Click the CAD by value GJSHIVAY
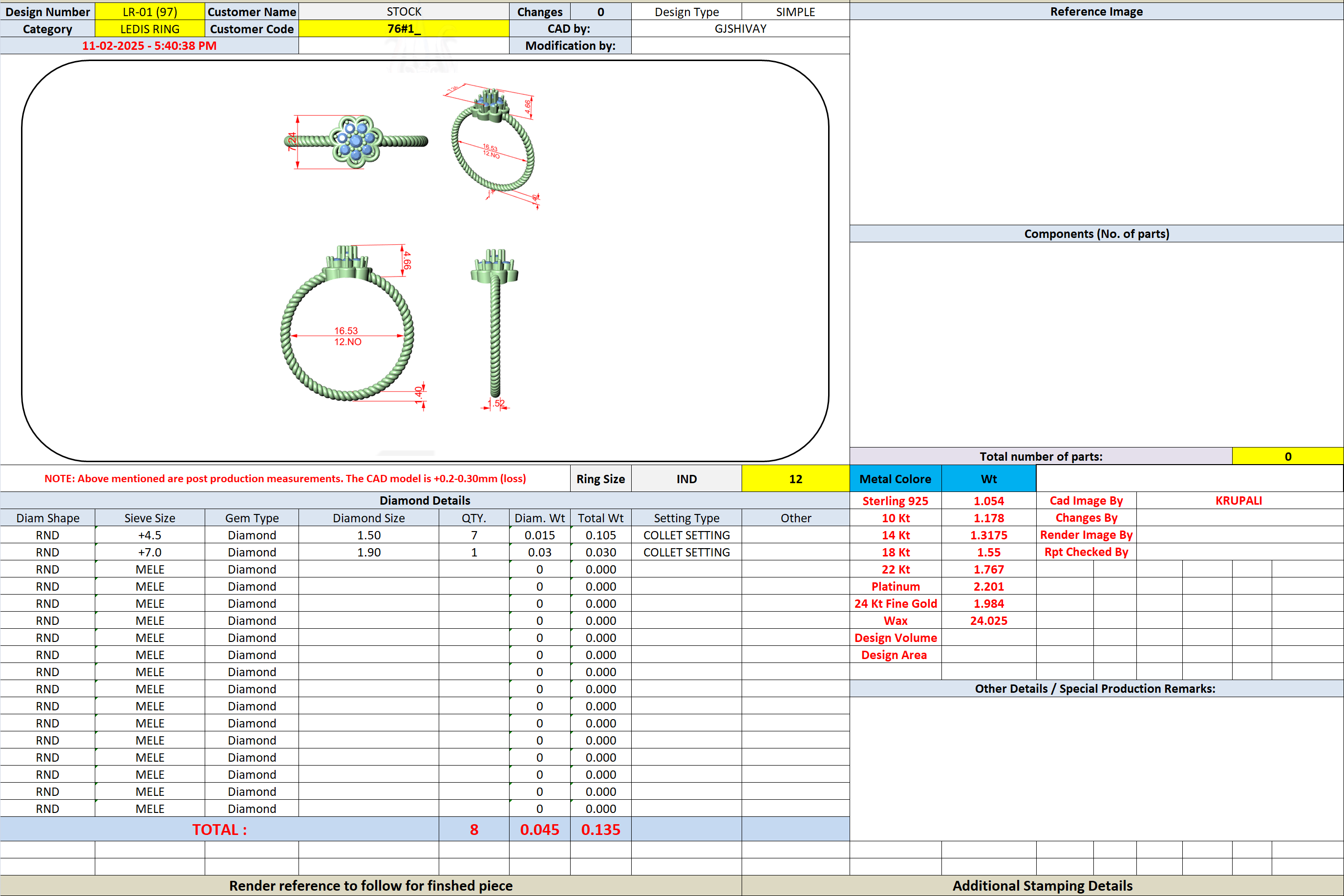 [741, 28]
